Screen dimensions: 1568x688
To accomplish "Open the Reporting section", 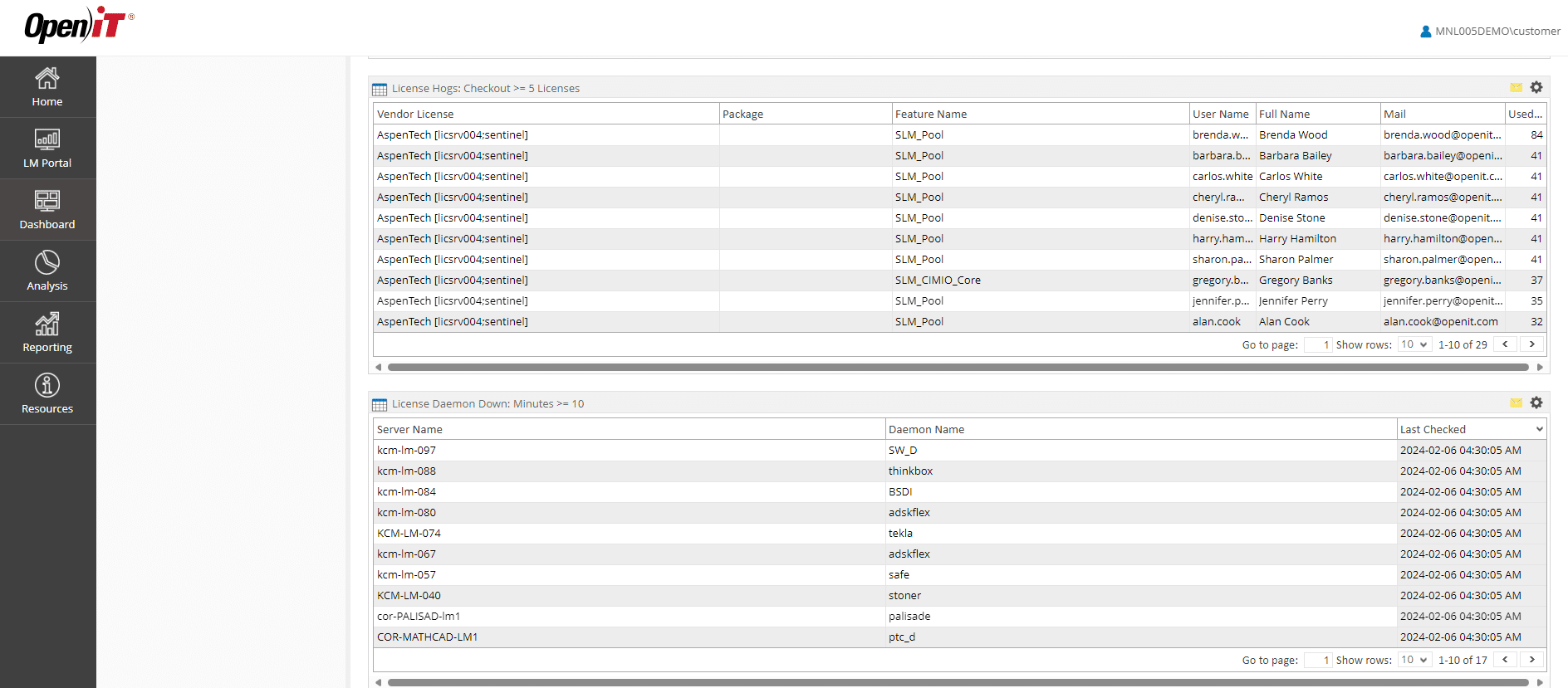I will click(47, 333).
